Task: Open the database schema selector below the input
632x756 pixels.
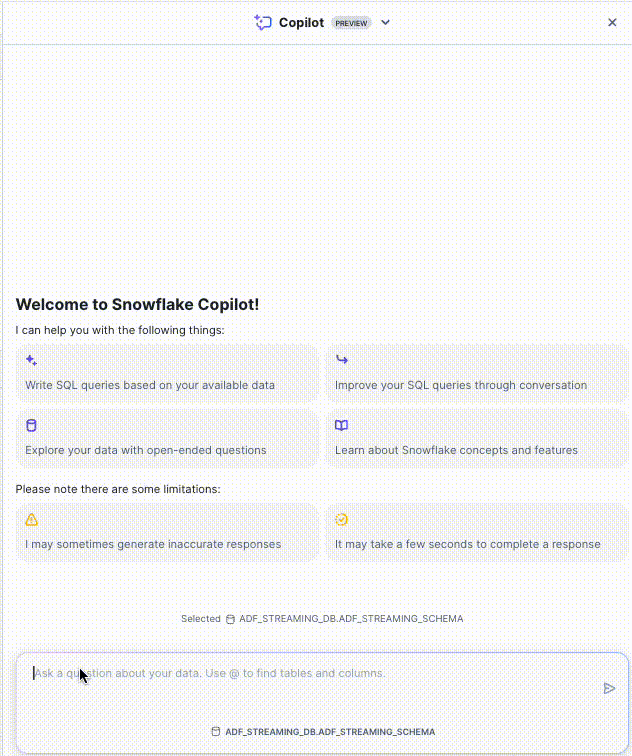Action: [323, 732]
